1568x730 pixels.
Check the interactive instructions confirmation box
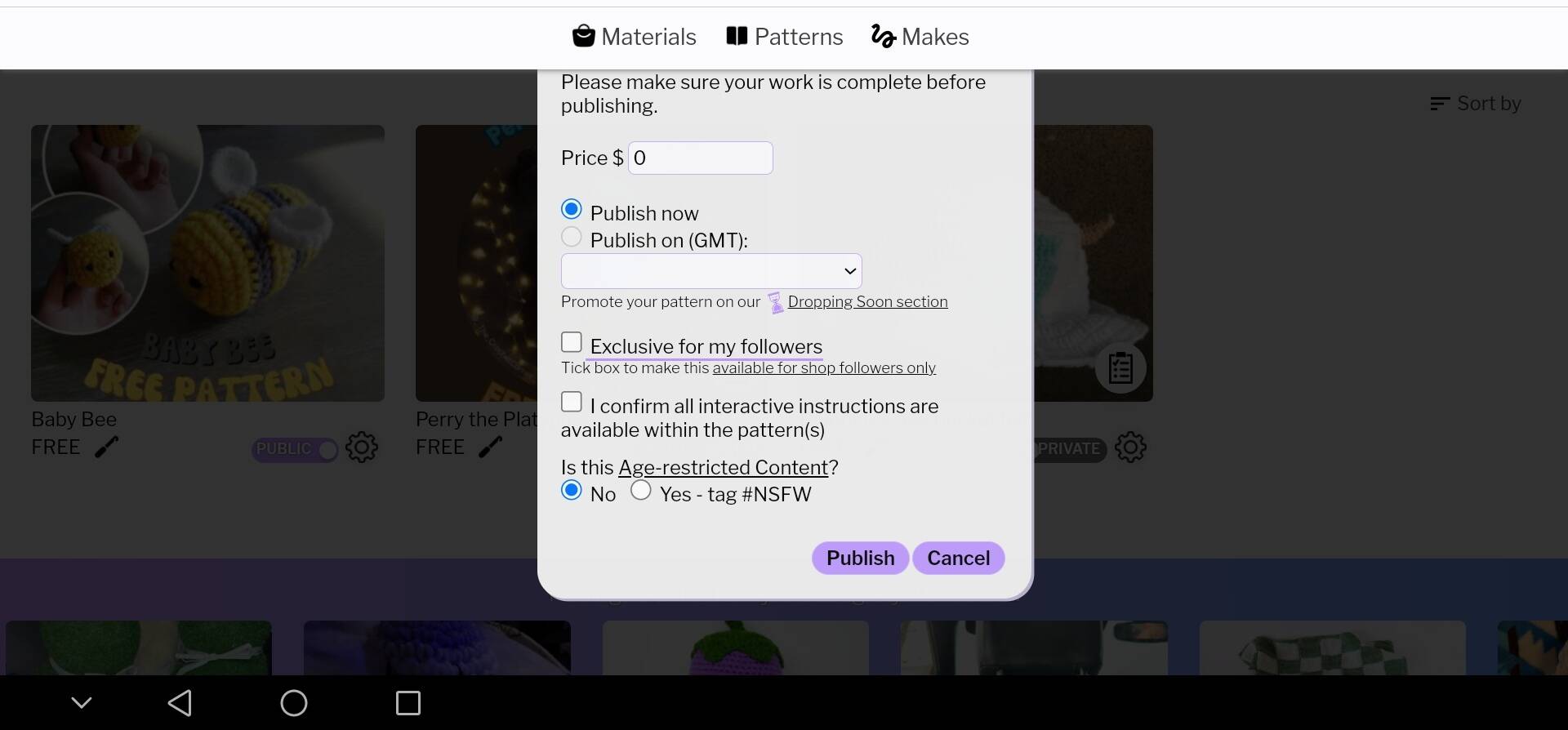tap(572, 402)
